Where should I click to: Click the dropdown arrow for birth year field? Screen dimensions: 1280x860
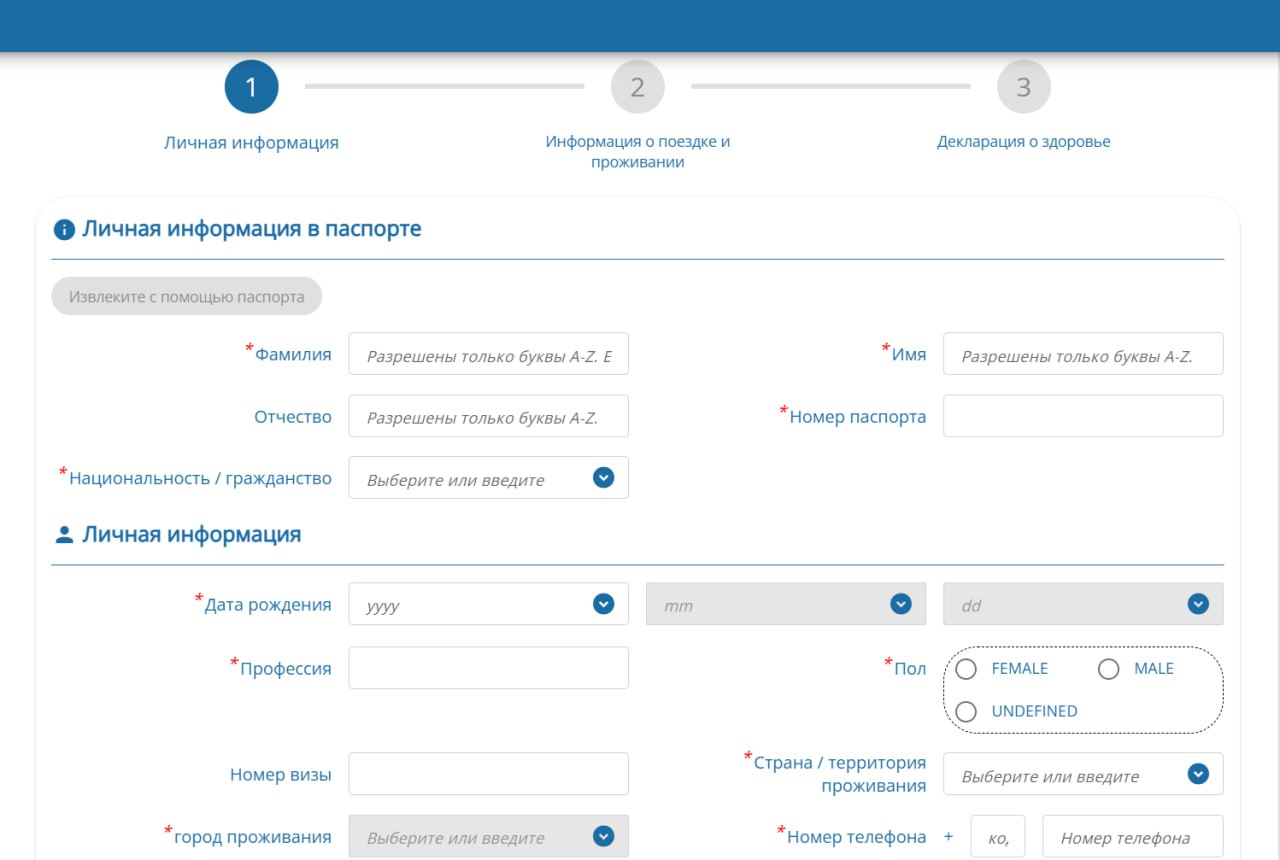[x=602, y=603]
